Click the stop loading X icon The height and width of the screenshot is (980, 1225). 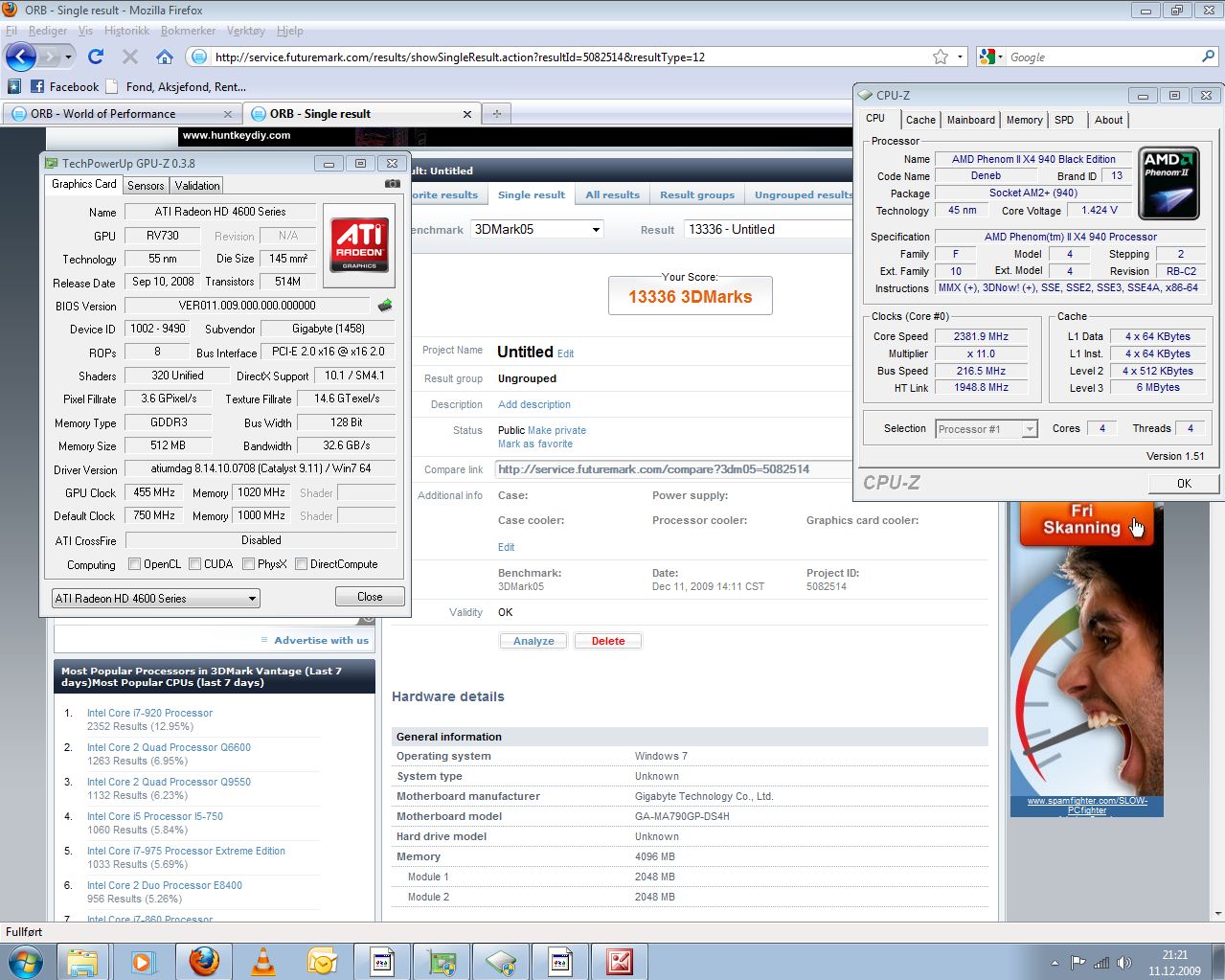tap(130, 57)
